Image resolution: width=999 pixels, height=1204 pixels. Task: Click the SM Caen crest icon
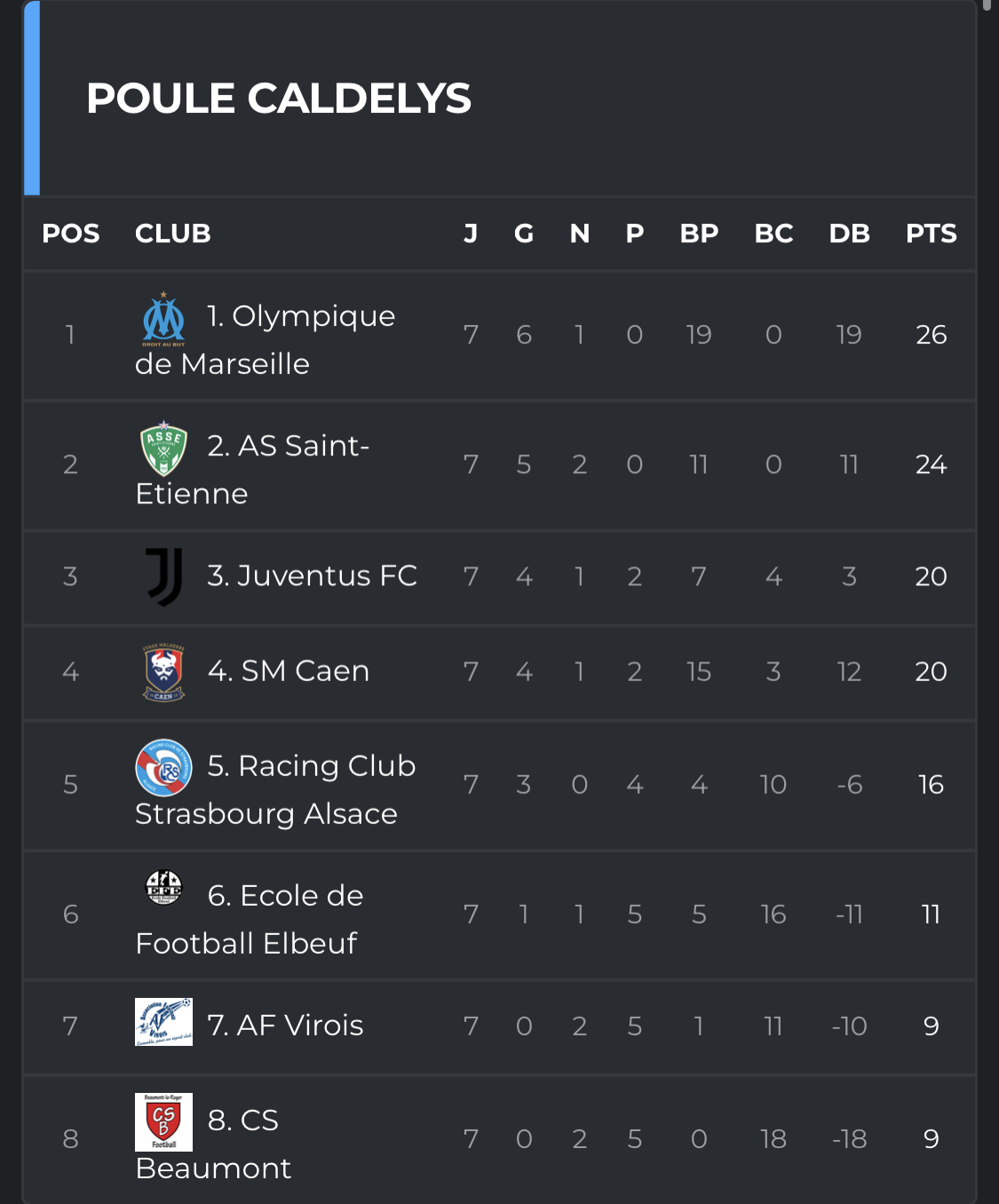tap(164, 672)
